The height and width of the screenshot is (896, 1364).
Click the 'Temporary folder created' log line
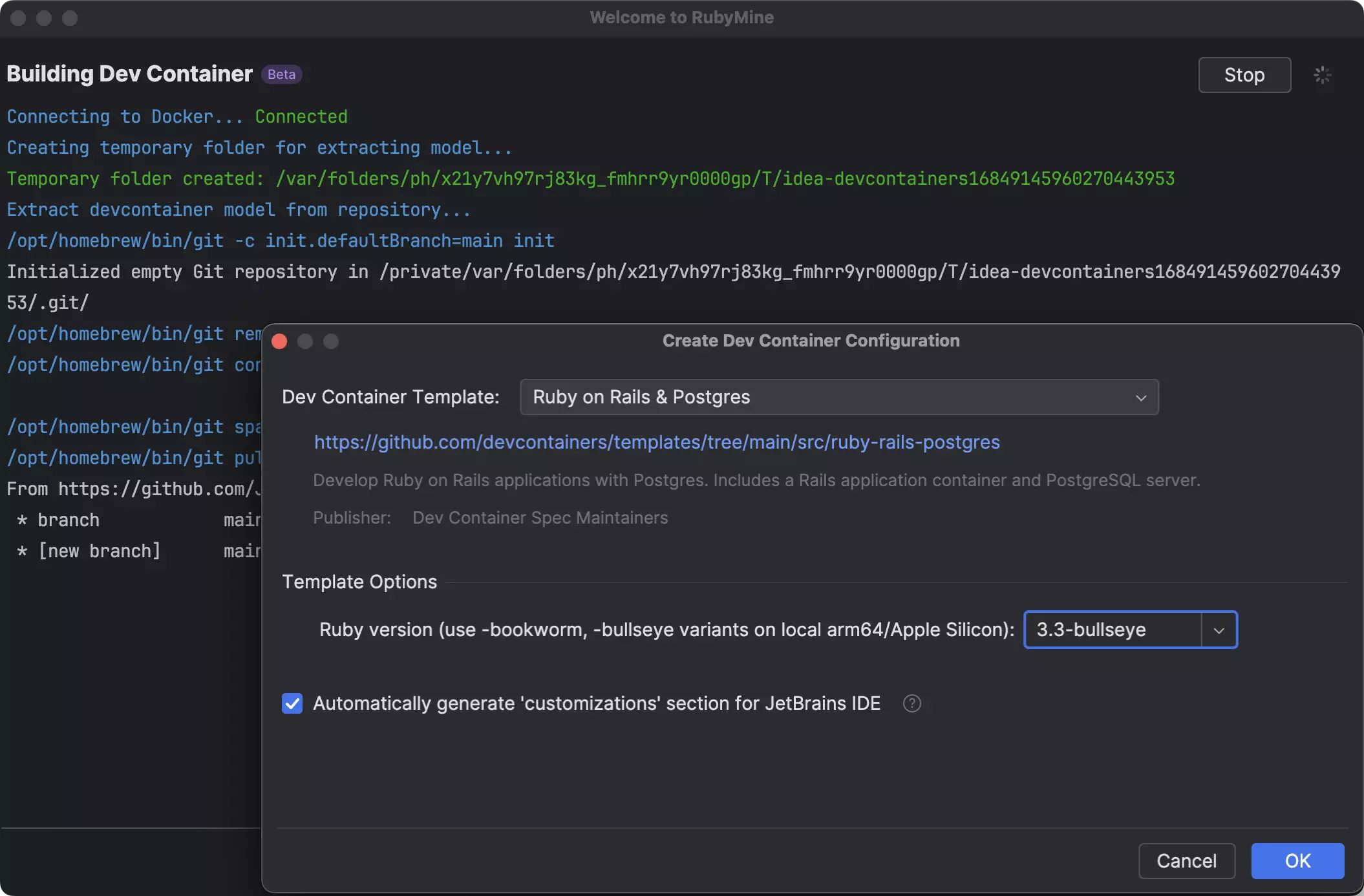tap(590, 179)
